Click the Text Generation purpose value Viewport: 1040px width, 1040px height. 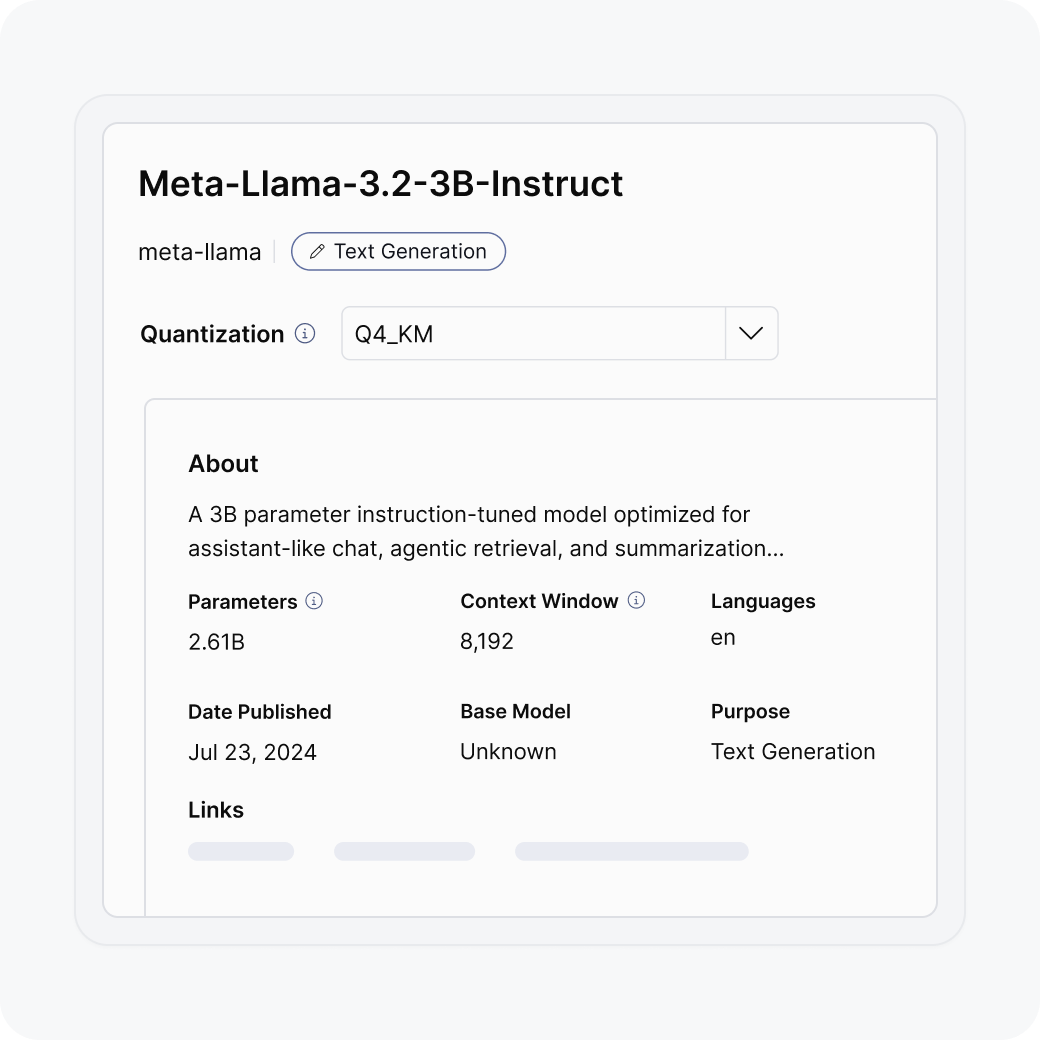pos(792,752)
